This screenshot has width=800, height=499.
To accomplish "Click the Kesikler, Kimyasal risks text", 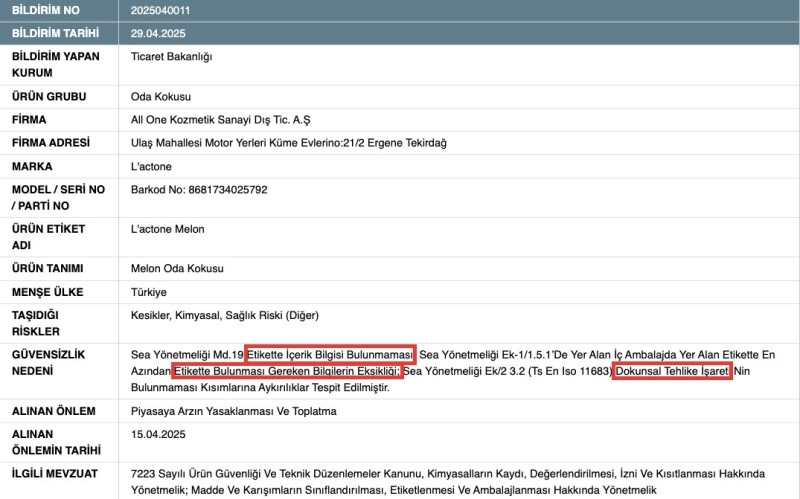I will (x=225, y=316).
